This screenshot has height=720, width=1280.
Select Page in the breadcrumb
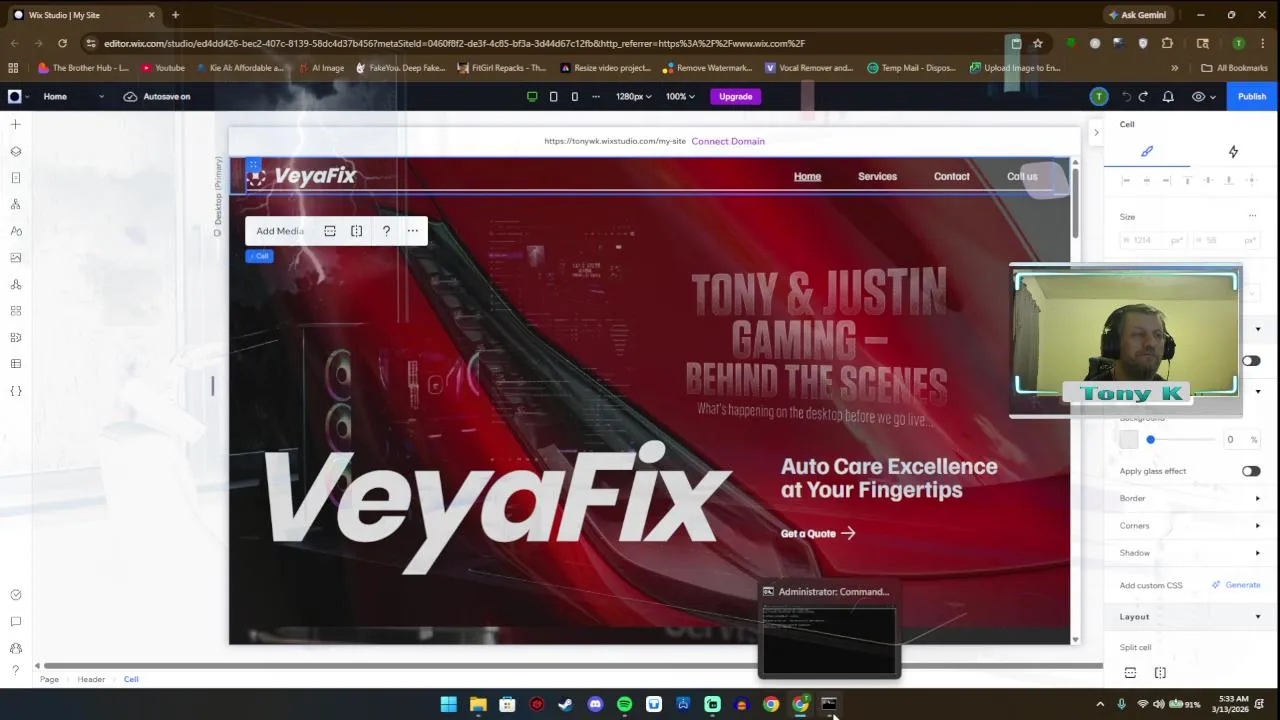(49, 679)
